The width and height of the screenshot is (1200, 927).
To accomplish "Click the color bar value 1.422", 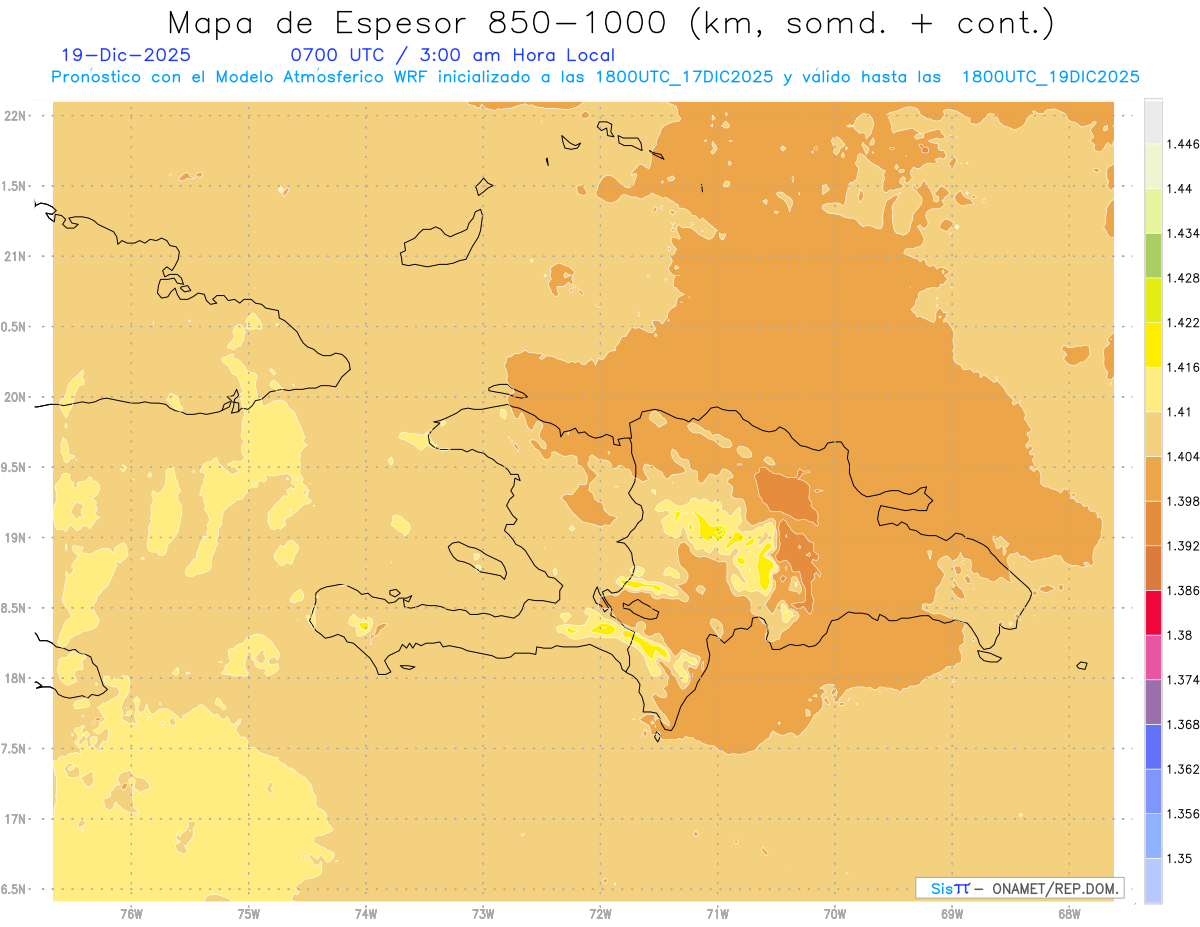I will point(1183,322).
